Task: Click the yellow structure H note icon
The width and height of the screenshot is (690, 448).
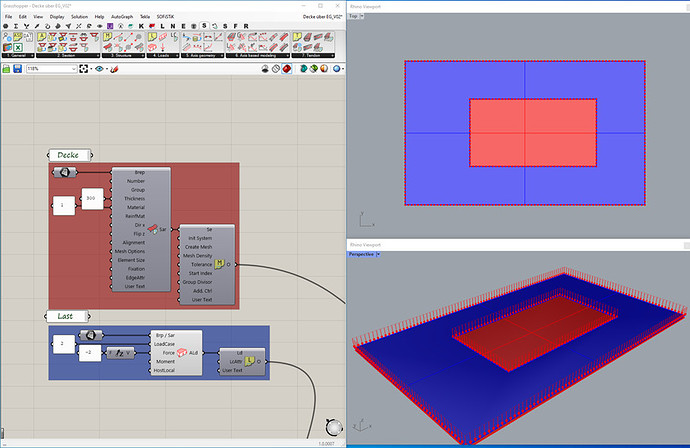Action: point(107,37)
